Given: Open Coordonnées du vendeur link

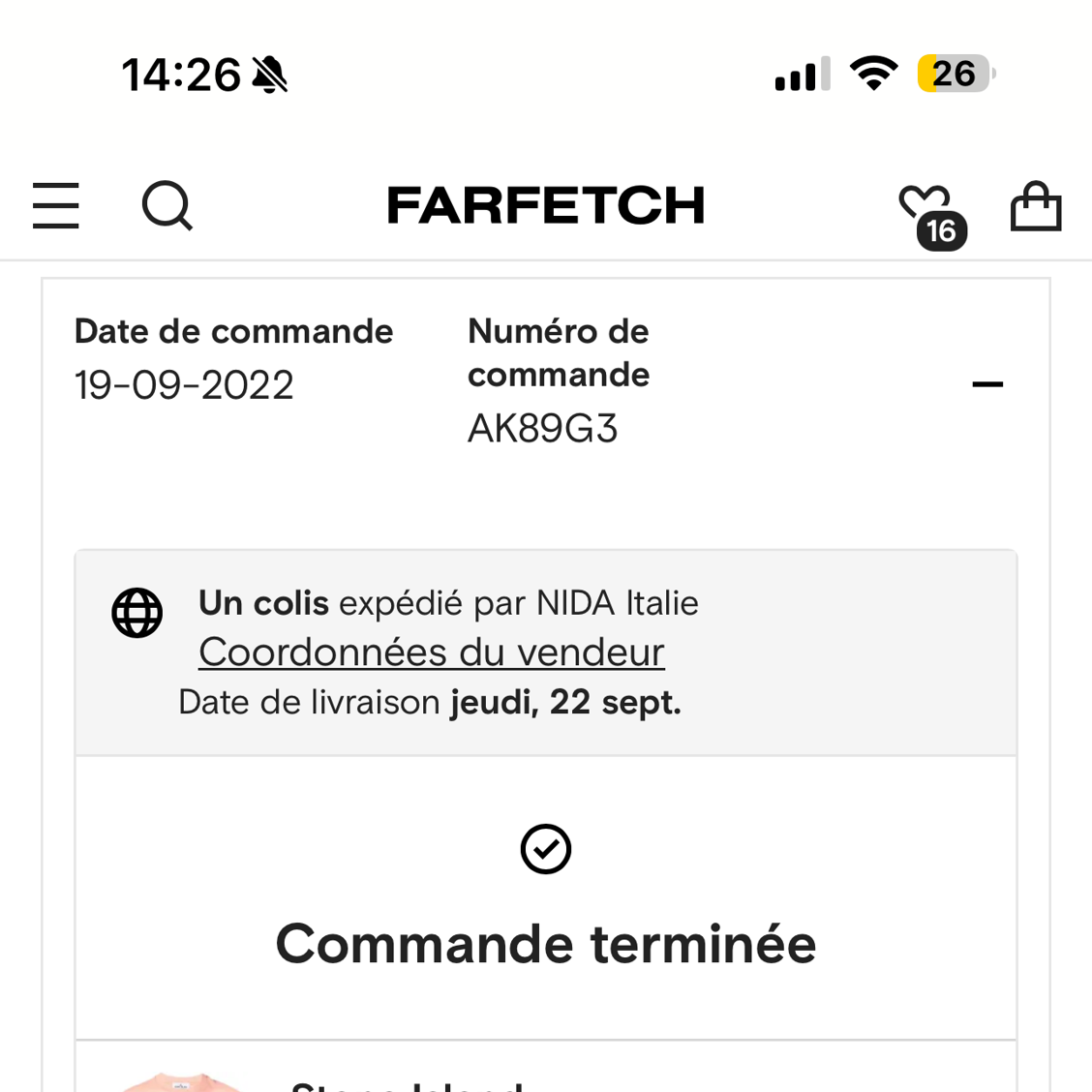Looking at the screenshot, I should (x=432, y=652).
